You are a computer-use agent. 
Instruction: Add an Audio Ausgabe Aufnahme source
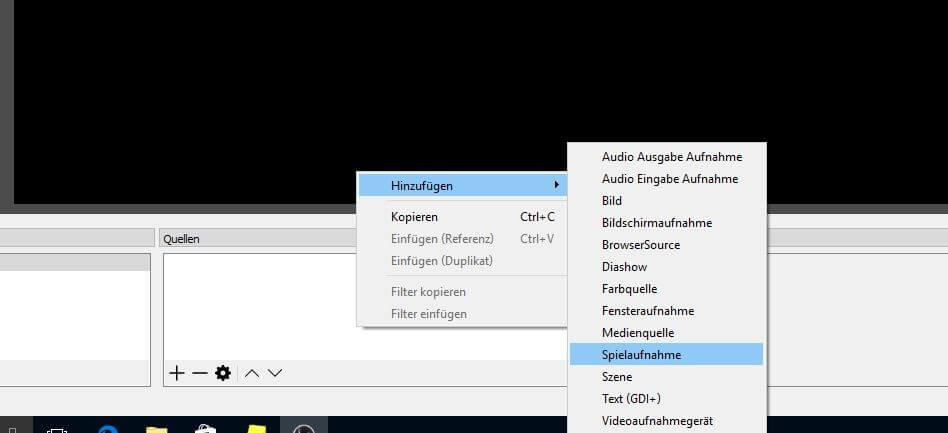coord(671,156)
